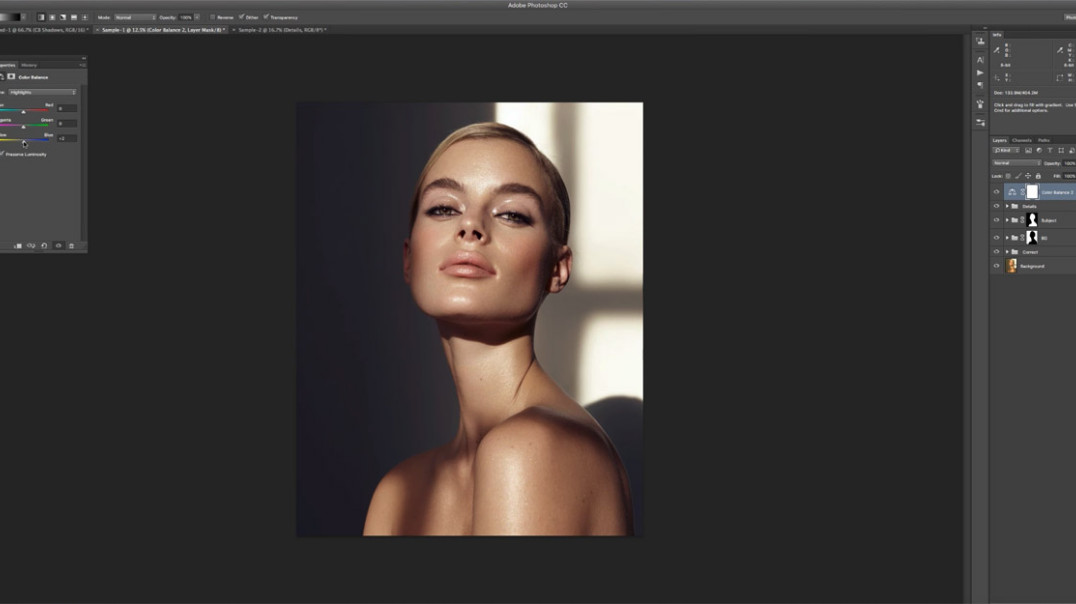Open the Brush presets icon in dock
The image size is (1076, 604).
(x=980, y=104)
